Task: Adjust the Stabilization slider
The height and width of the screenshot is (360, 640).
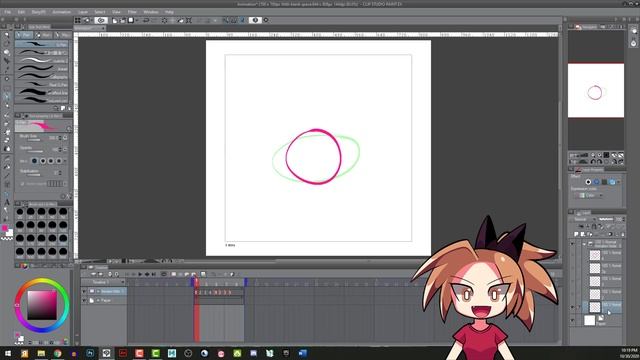Action: click(x=34, y=175)
